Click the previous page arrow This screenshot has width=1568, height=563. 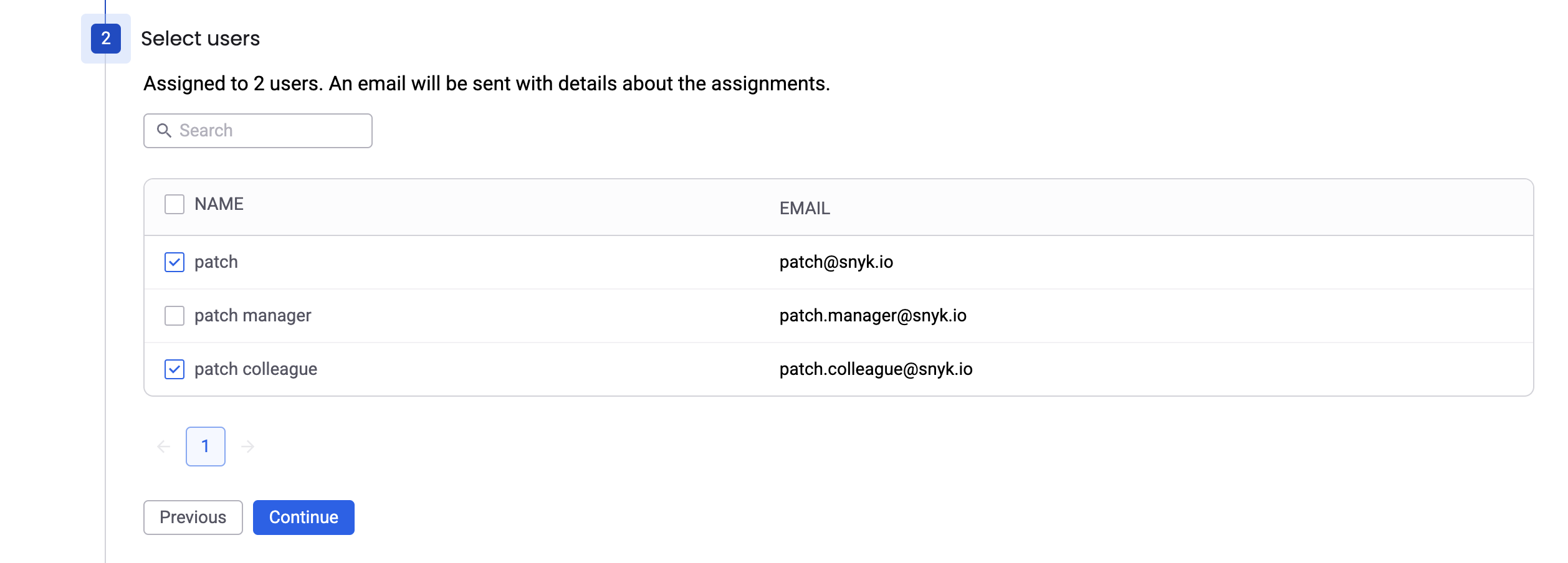[x=164, y=447]
